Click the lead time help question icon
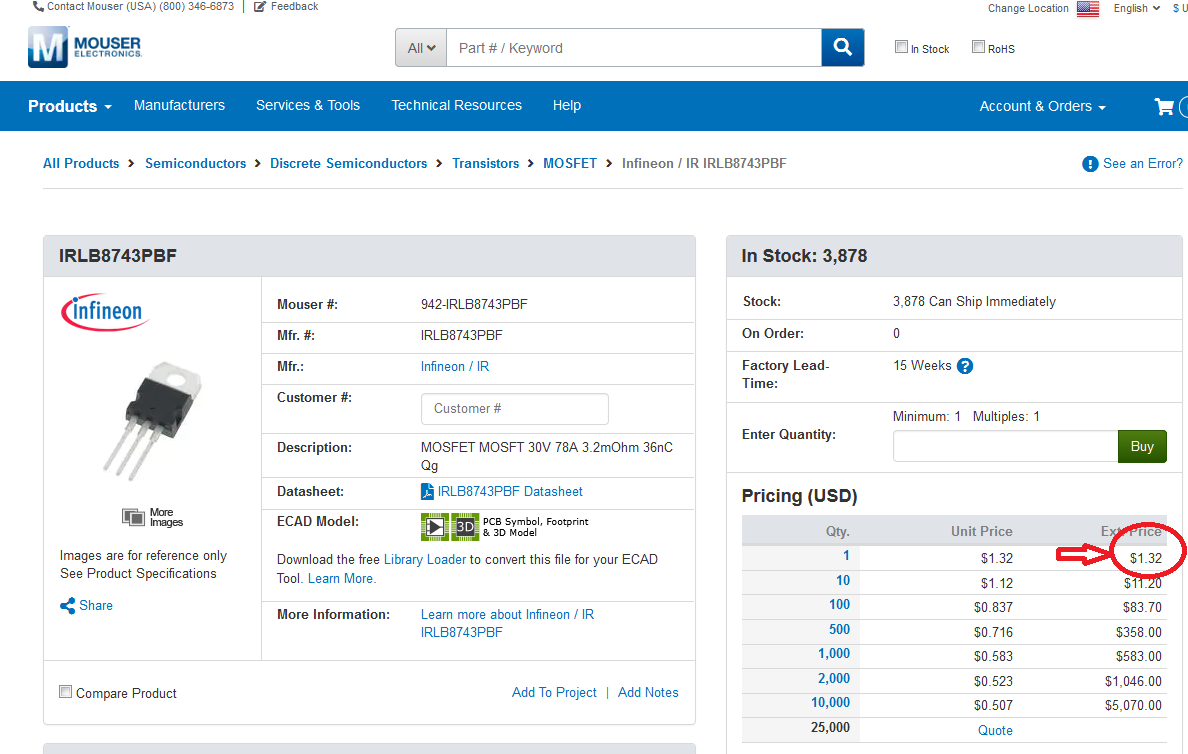 coord(964,366)
